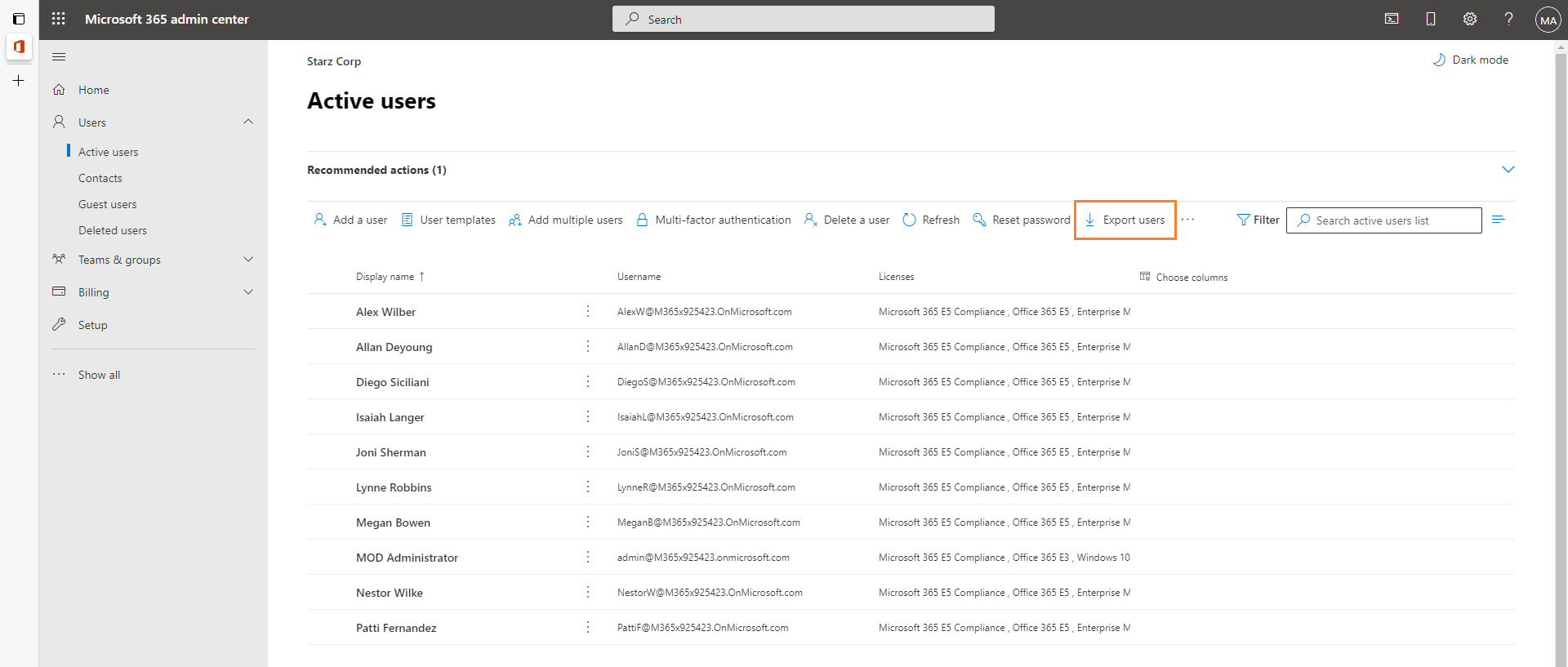The width and height of the screenshot is (1568, 667).
Task: Open Multi-factor authentication
Action: pyautogui.click(x=713, y=220)
